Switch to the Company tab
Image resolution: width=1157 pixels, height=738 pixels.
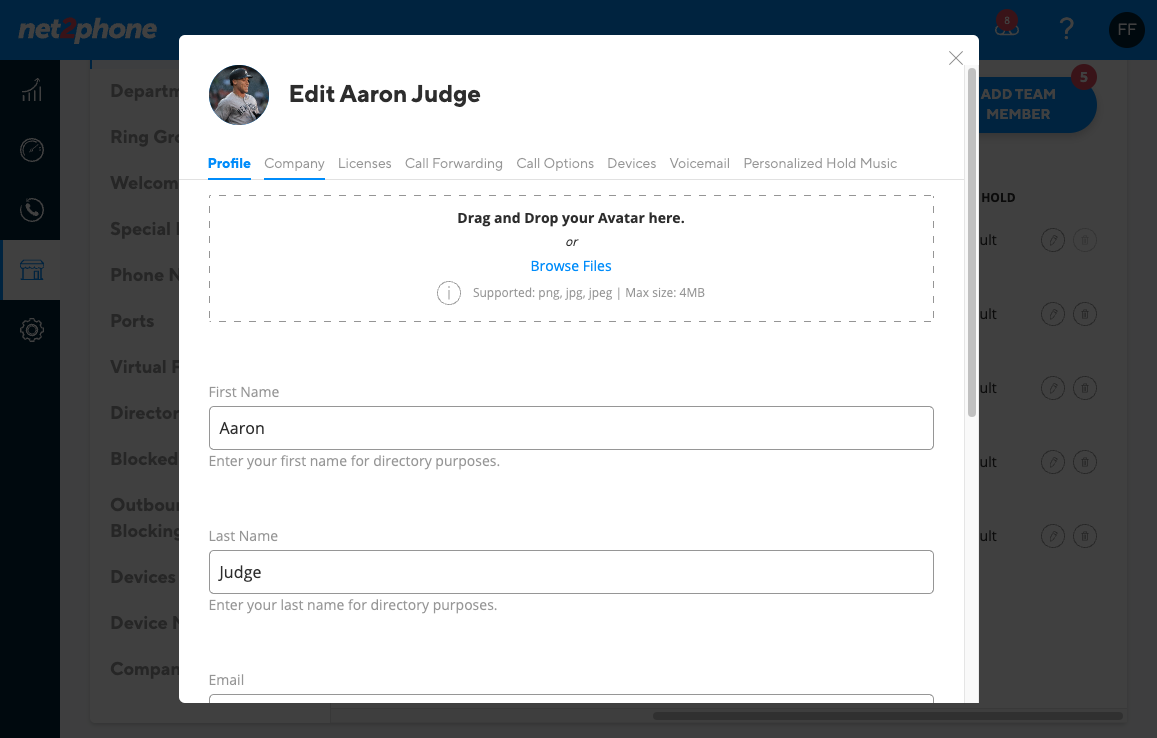pyautogui.click(x=294, y=163)
